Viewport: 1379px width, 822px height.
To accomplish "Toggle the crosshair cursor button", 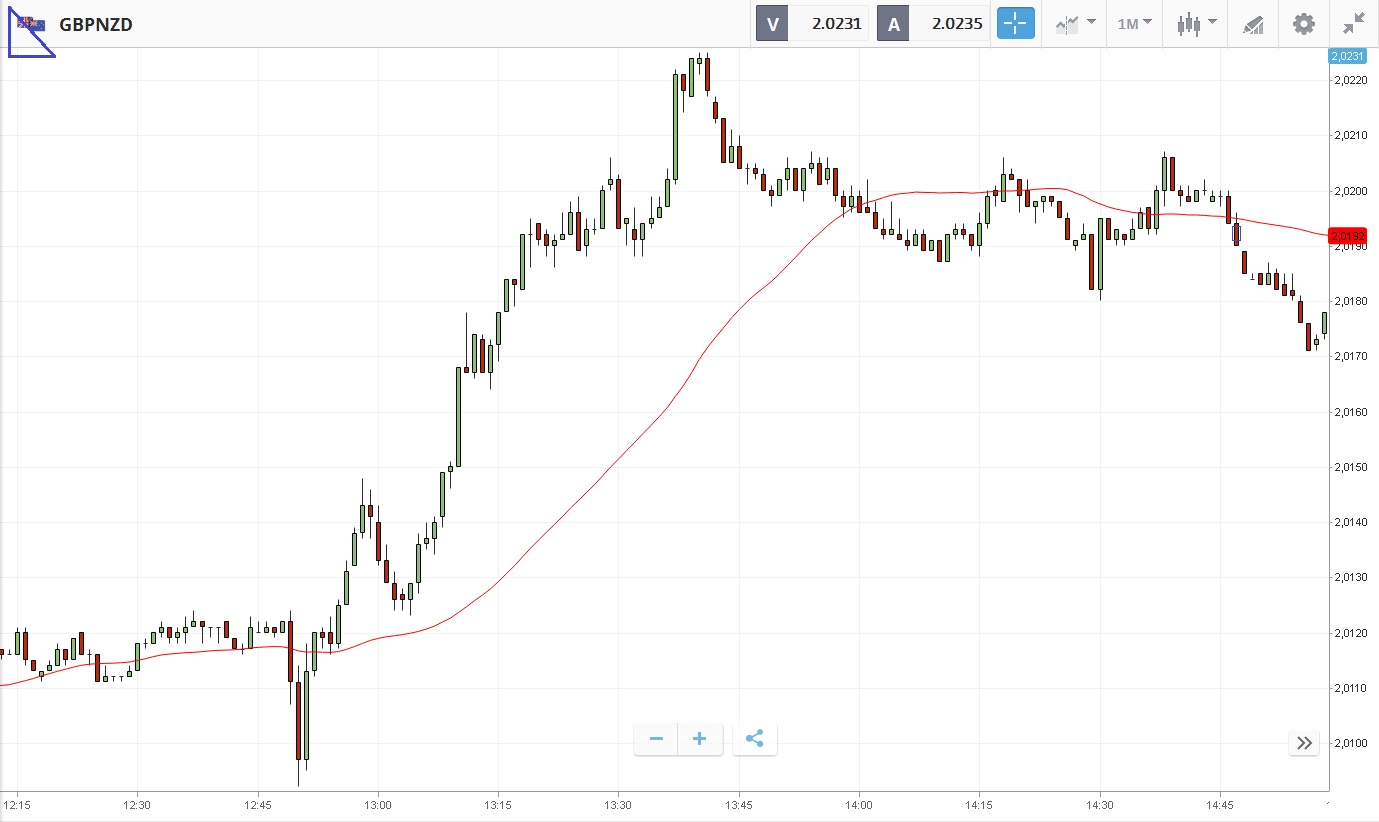I will coord(1015,24).
